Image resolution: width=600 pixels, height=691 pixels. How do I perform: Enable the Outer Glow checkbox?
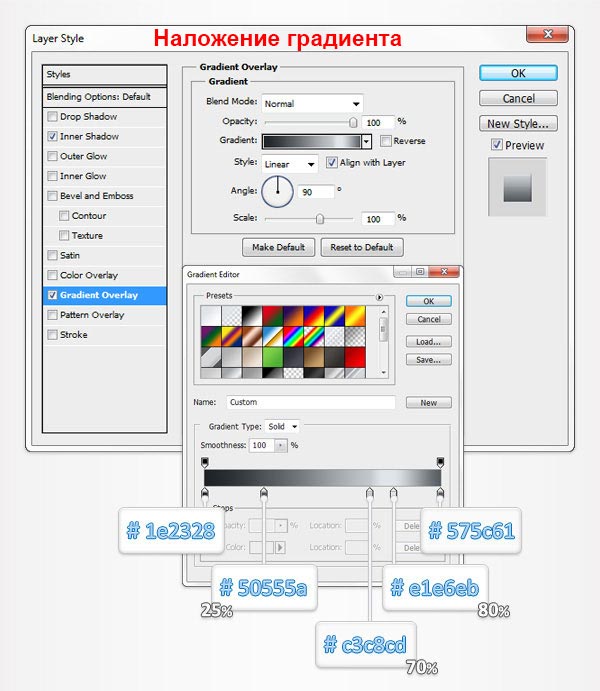(52, 156)
